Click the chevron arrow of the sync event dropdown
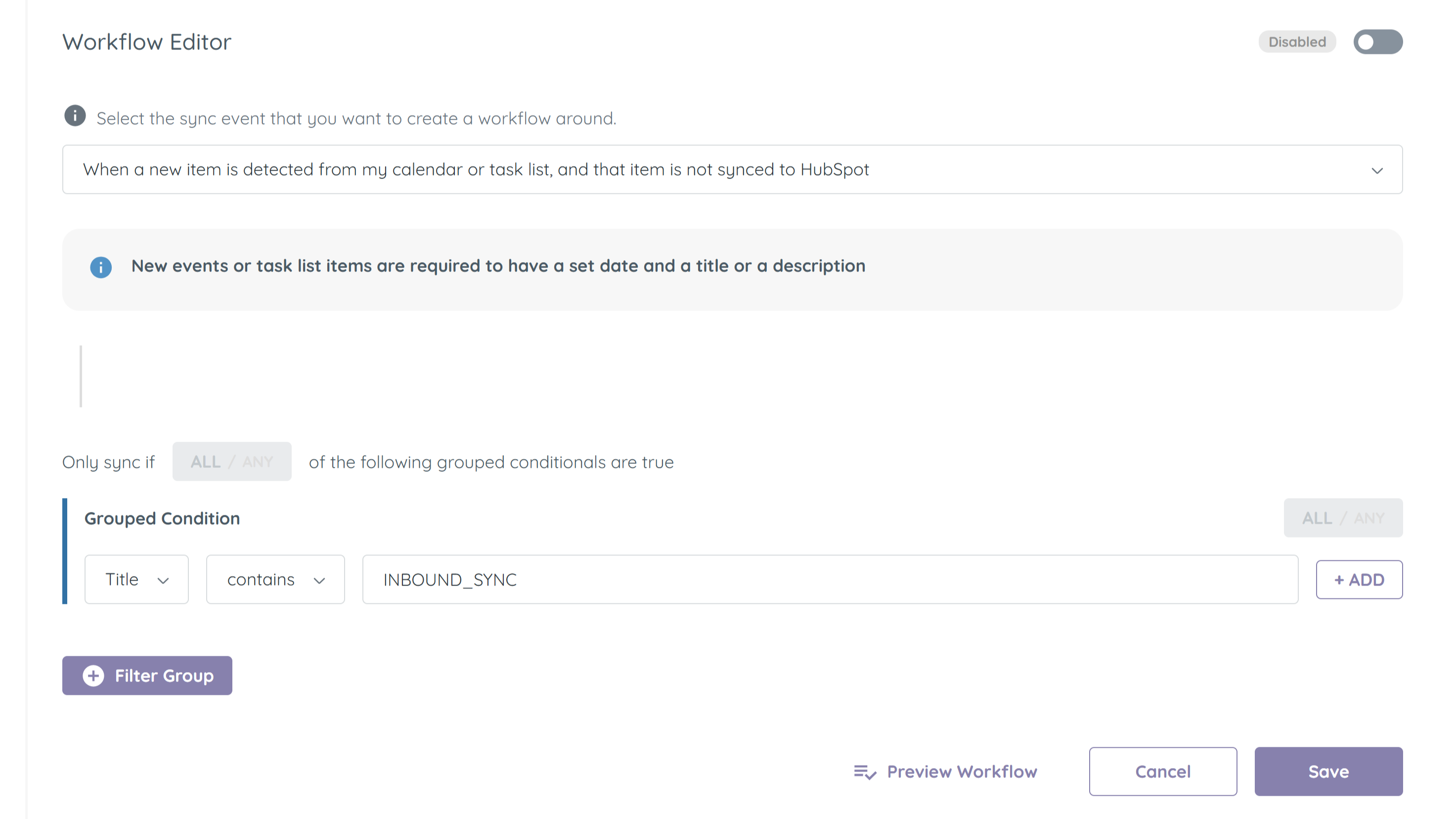 point(1377,170)
